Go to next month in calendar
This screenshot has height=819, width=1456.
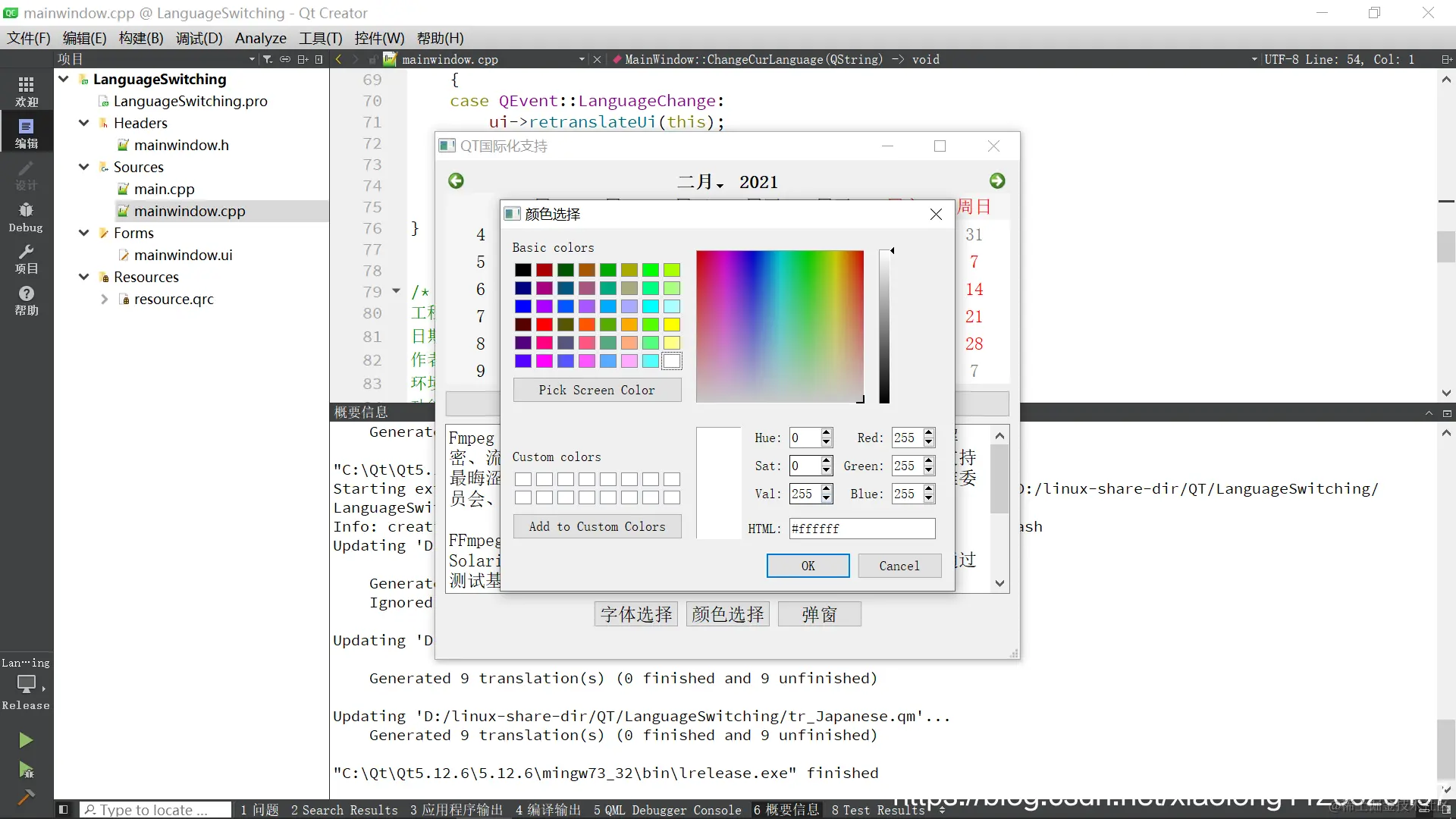[x=997, y=180]
